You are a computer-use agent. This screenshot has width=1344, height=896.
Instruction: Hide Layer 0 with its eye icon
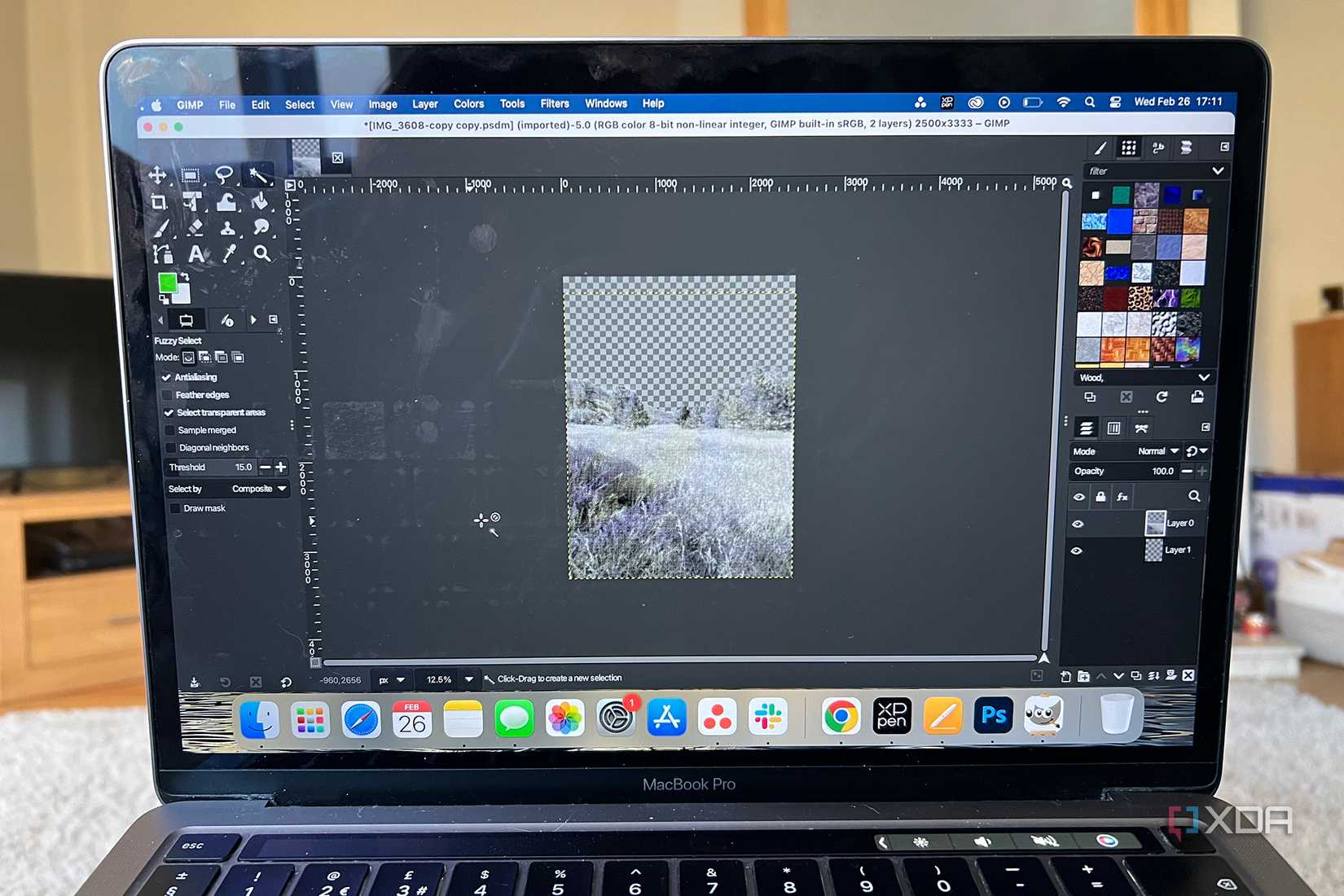coord(1078,523)
